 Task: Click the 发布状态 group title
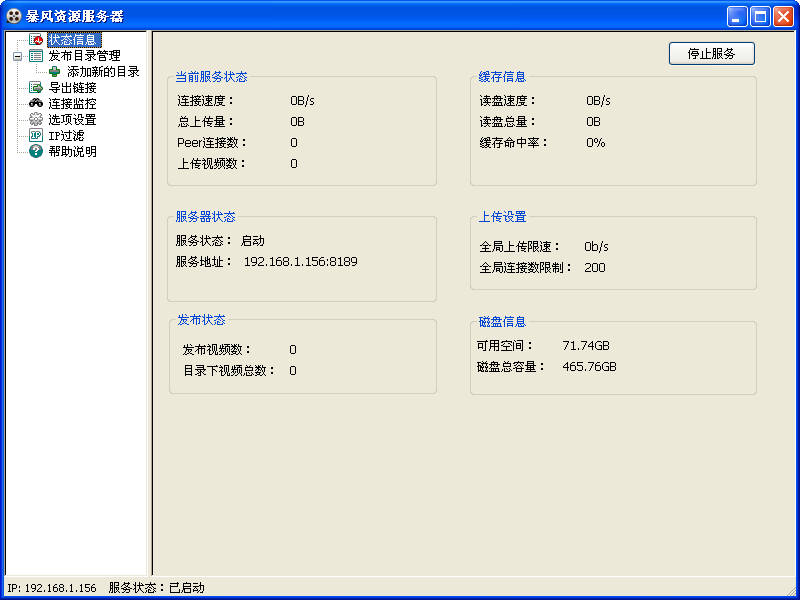point(202,320)
